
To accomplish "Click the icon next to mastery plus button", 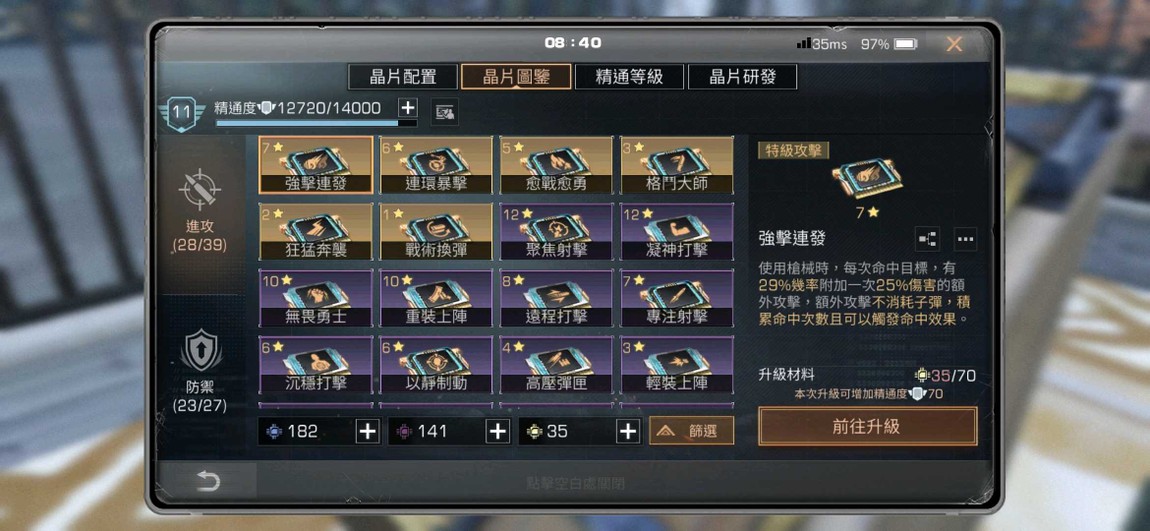I will click(x=444, y=111).
